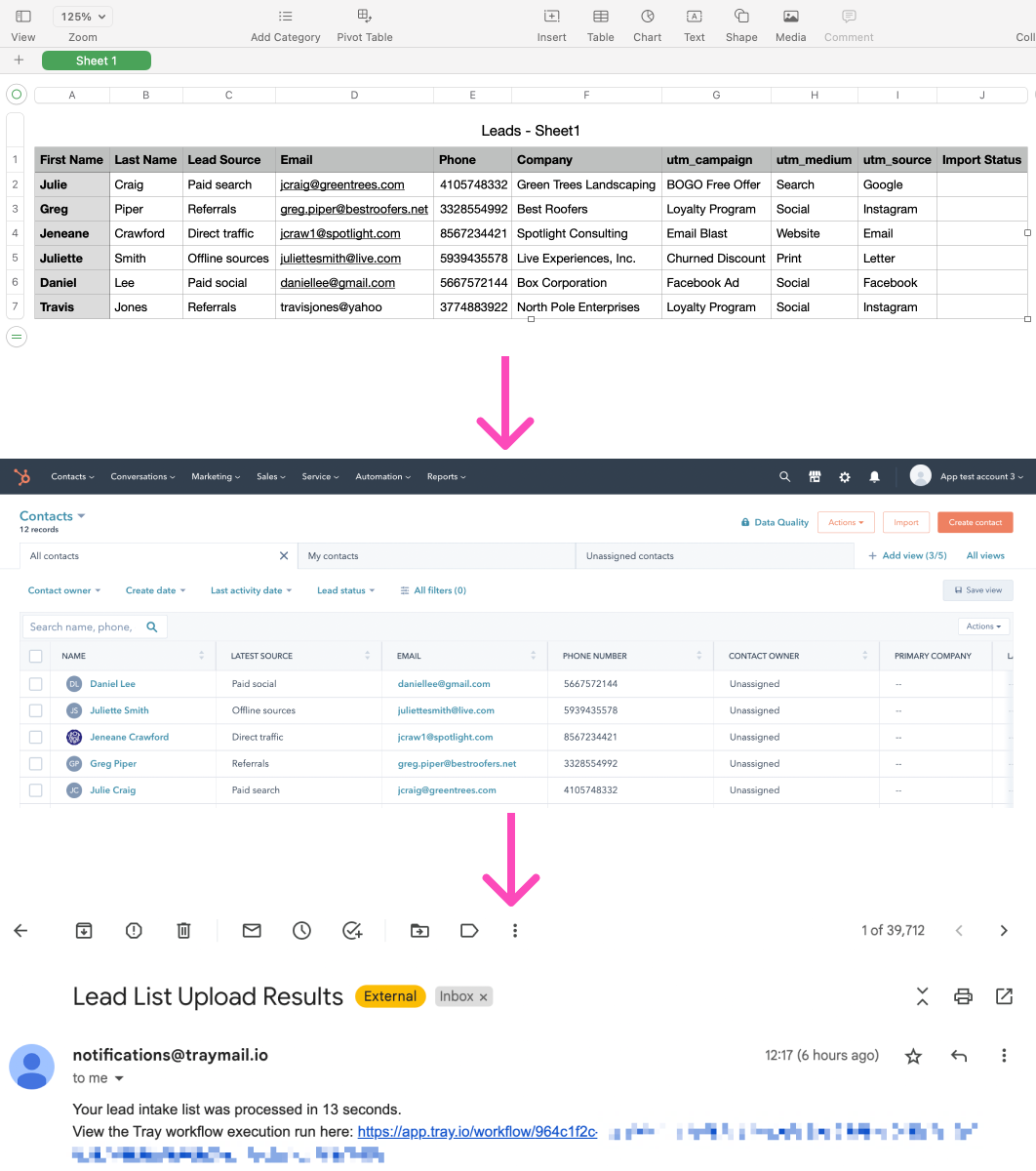Click the Import button
Screen dimensions: 1036x1171
[x=906, y=522]
